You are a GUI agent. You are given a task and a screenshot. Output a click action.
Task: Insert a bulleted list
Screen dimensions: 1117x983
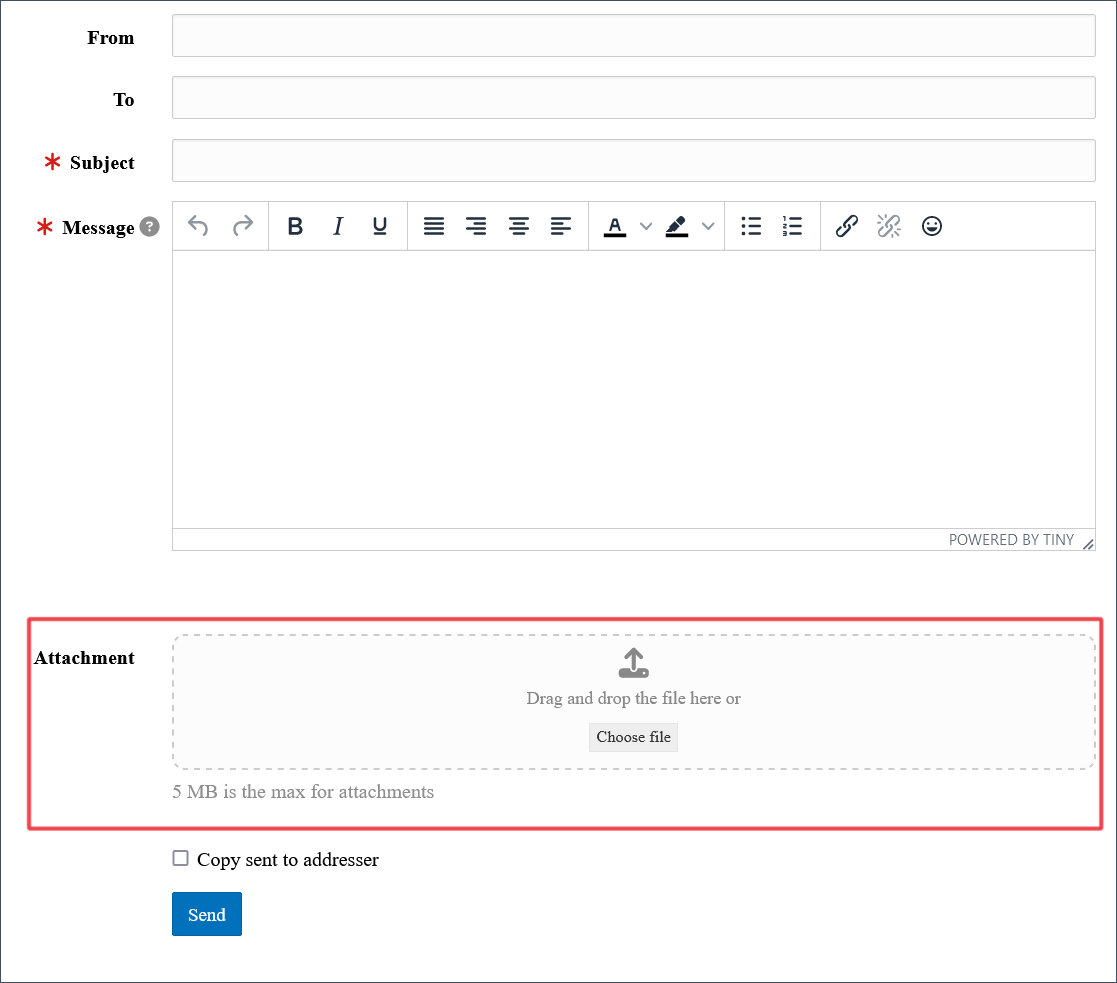[751, 227]
